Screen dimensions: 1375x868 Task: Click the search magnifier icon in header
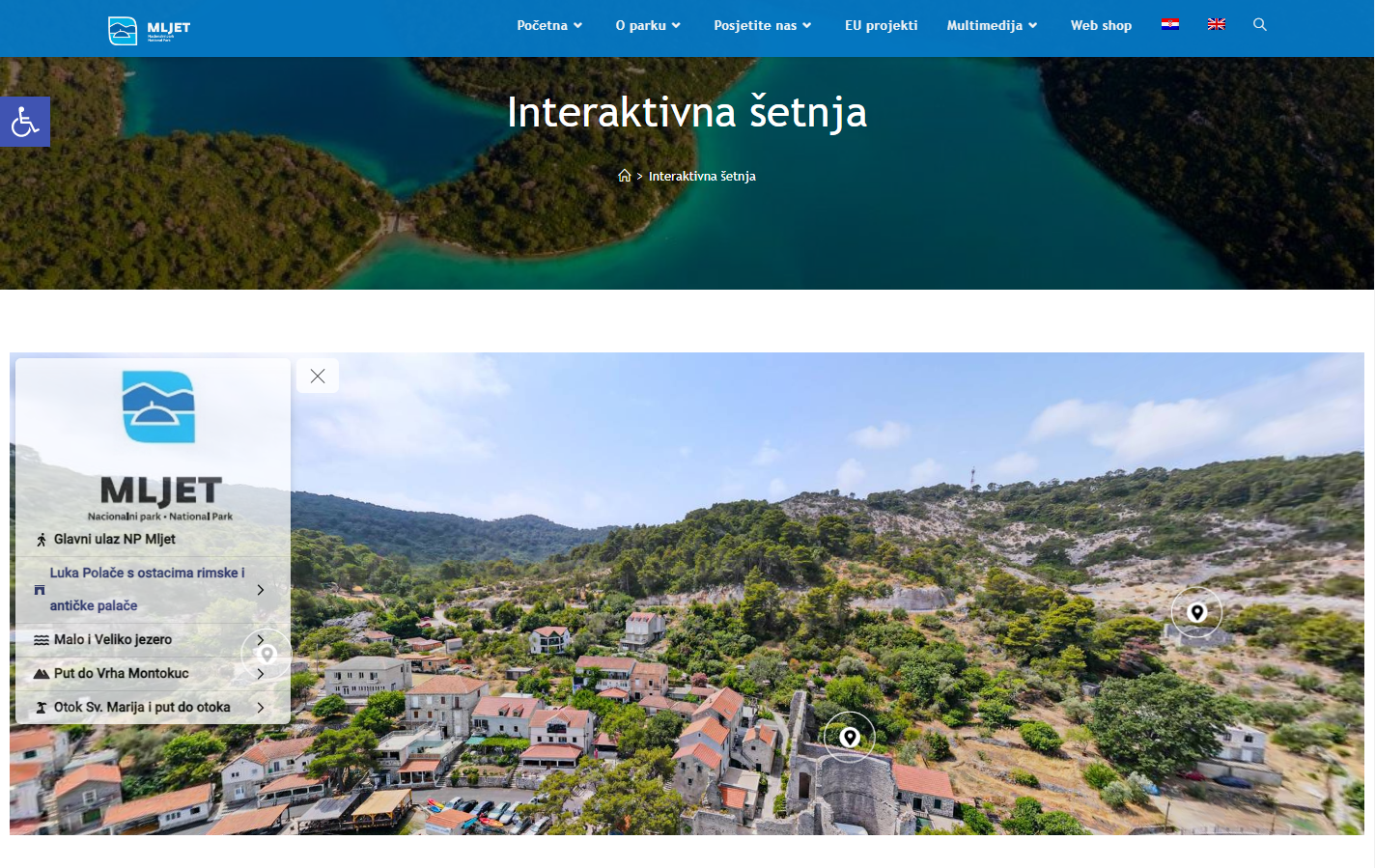(1260, 25)
